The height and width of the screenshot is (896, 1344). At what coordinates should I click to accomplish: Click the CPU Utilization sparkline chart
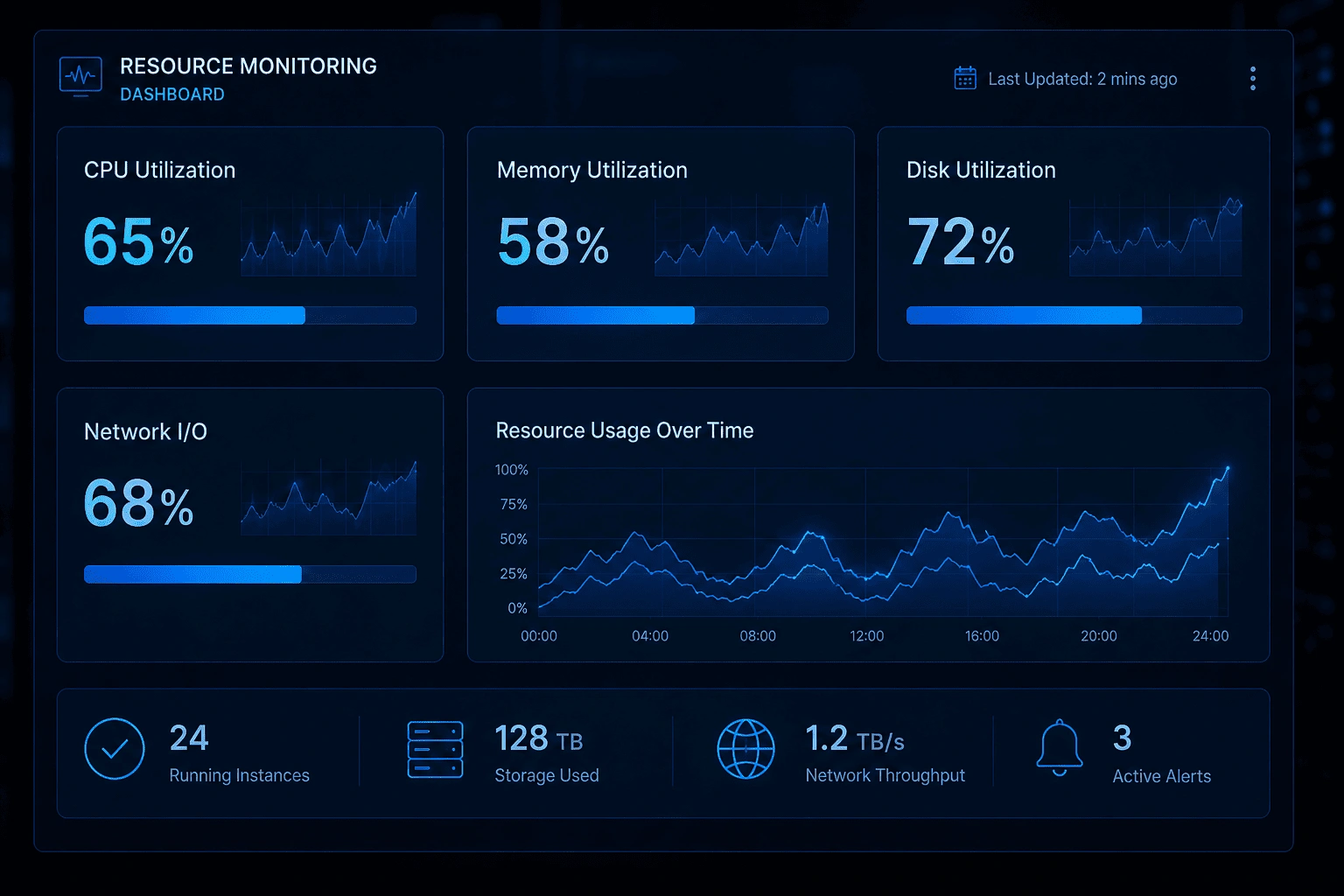(x=329, y=234)
